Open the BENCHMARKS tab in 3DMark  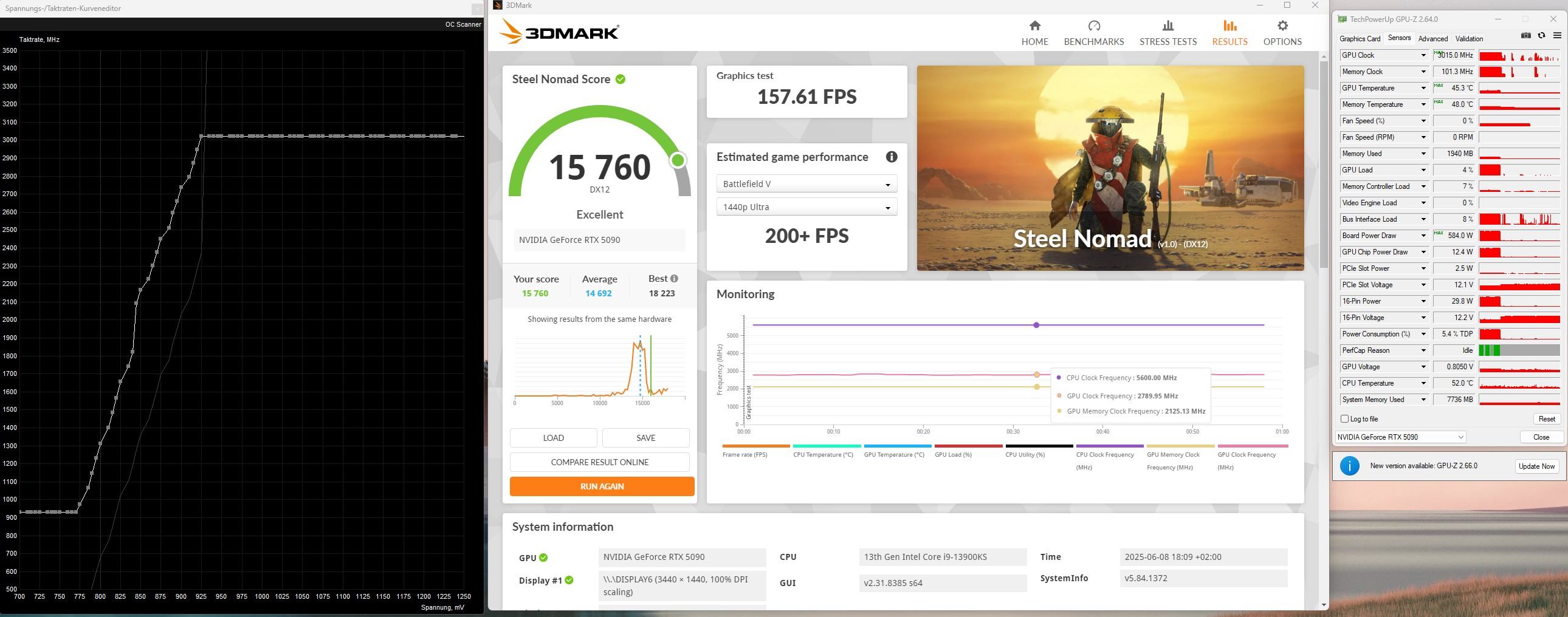click(x=1094, y=33)
